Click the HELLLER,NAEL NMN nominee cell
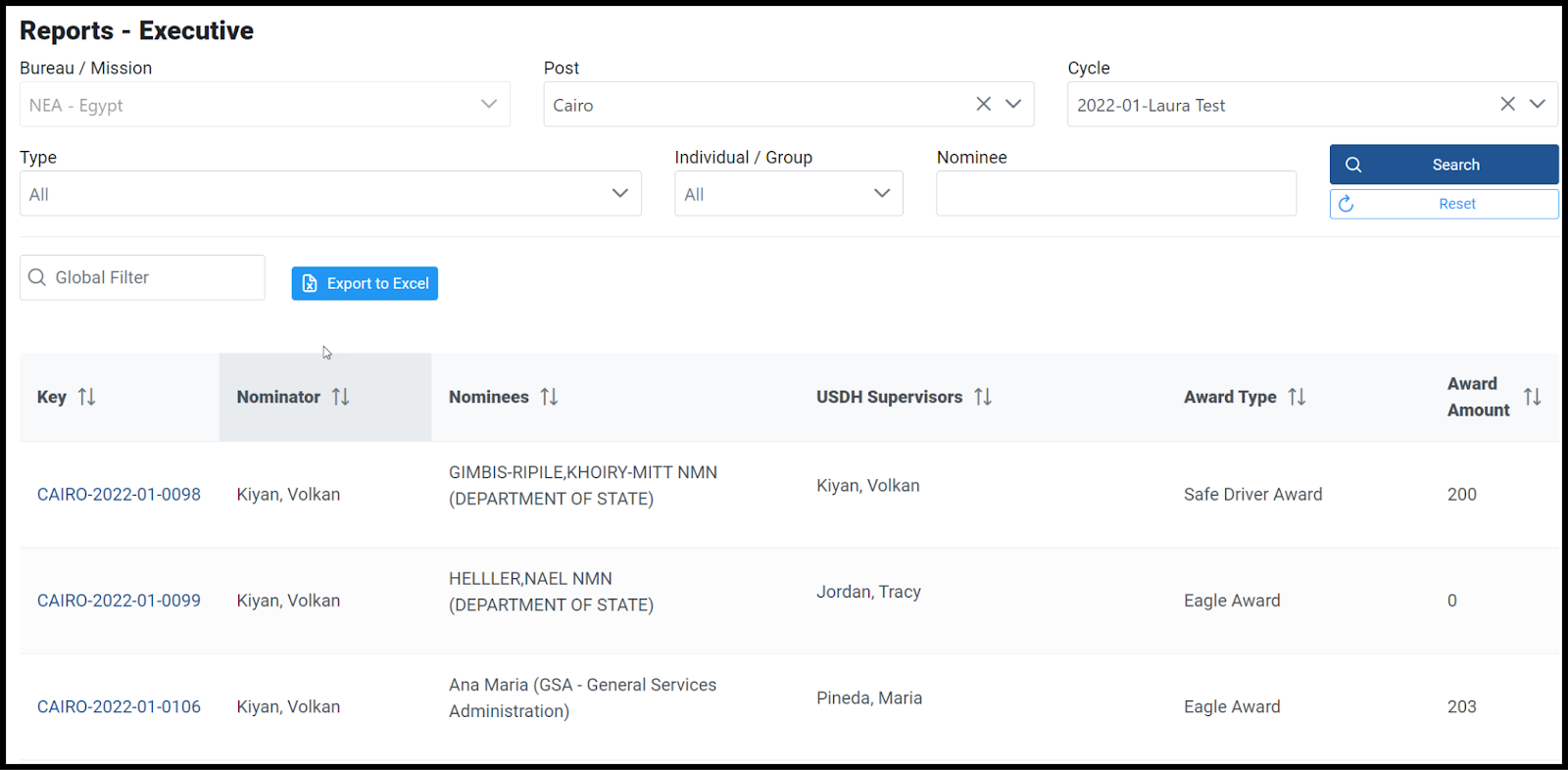Image resolution: width=1568 pixels, height=770 pixels. (551, 592)
